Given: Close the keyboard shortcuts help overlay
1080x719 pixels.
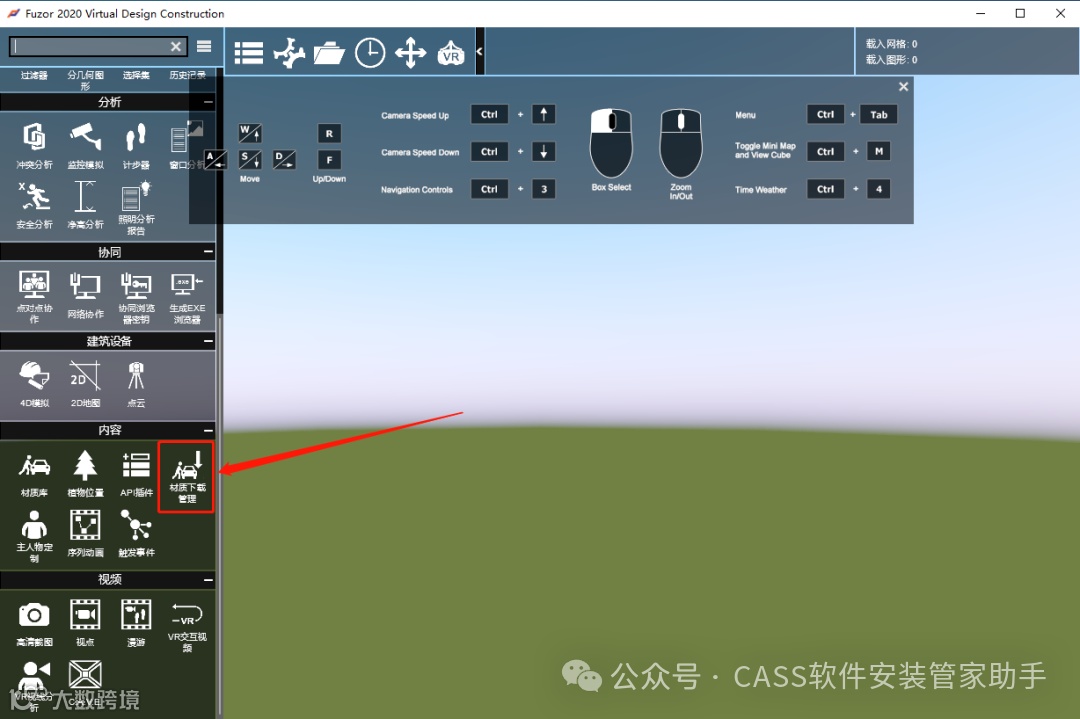Looking at the screenshot, I should [x=904, y=87].
